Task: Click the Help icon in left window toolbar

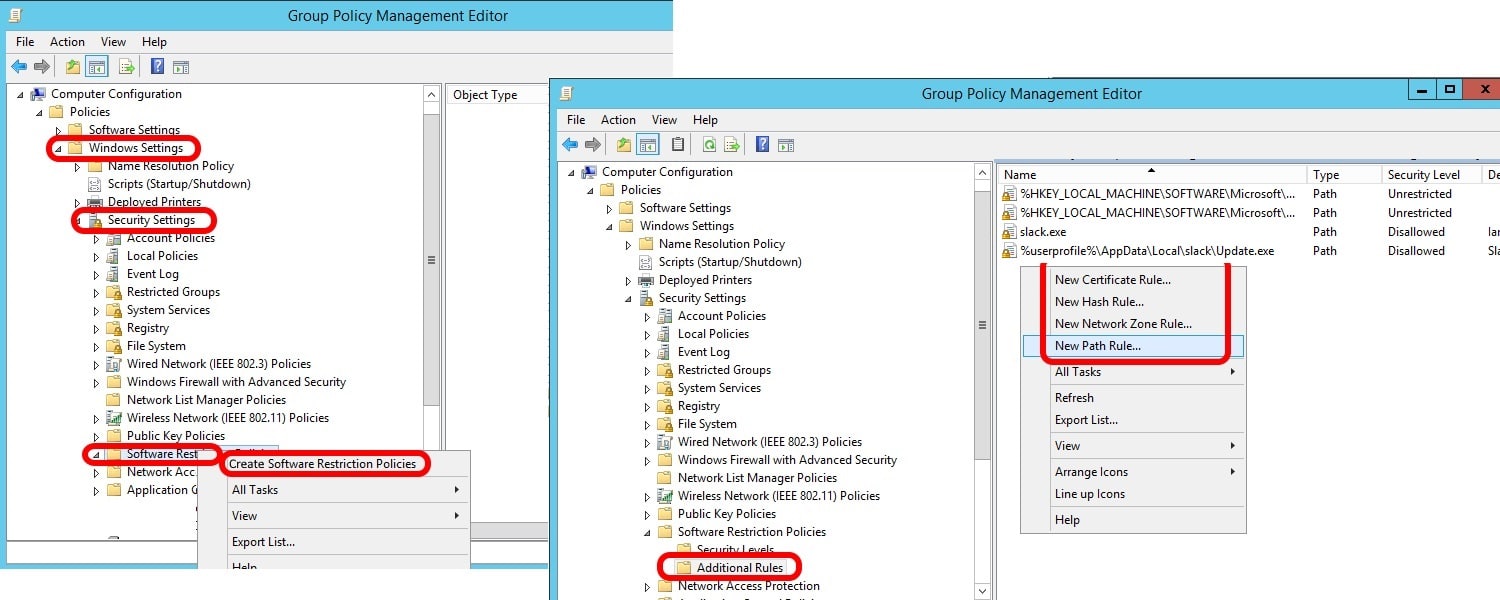Action: [x=157, y=67]
